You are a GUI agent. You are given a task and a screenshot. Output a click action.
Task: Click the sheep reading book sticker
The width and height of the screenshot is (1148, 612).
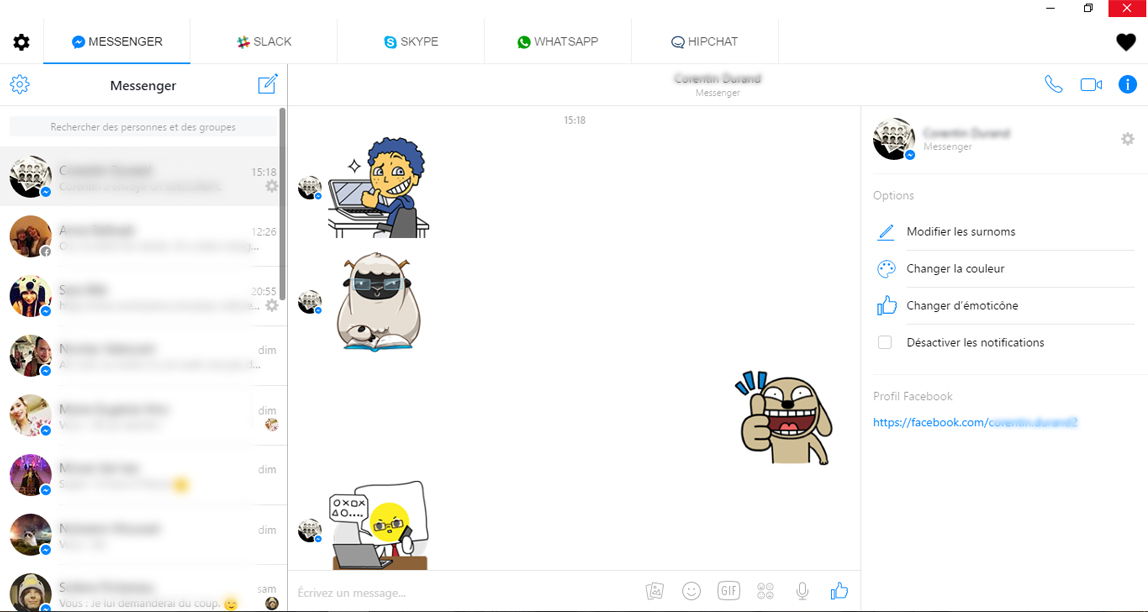(x=379, y=302)
